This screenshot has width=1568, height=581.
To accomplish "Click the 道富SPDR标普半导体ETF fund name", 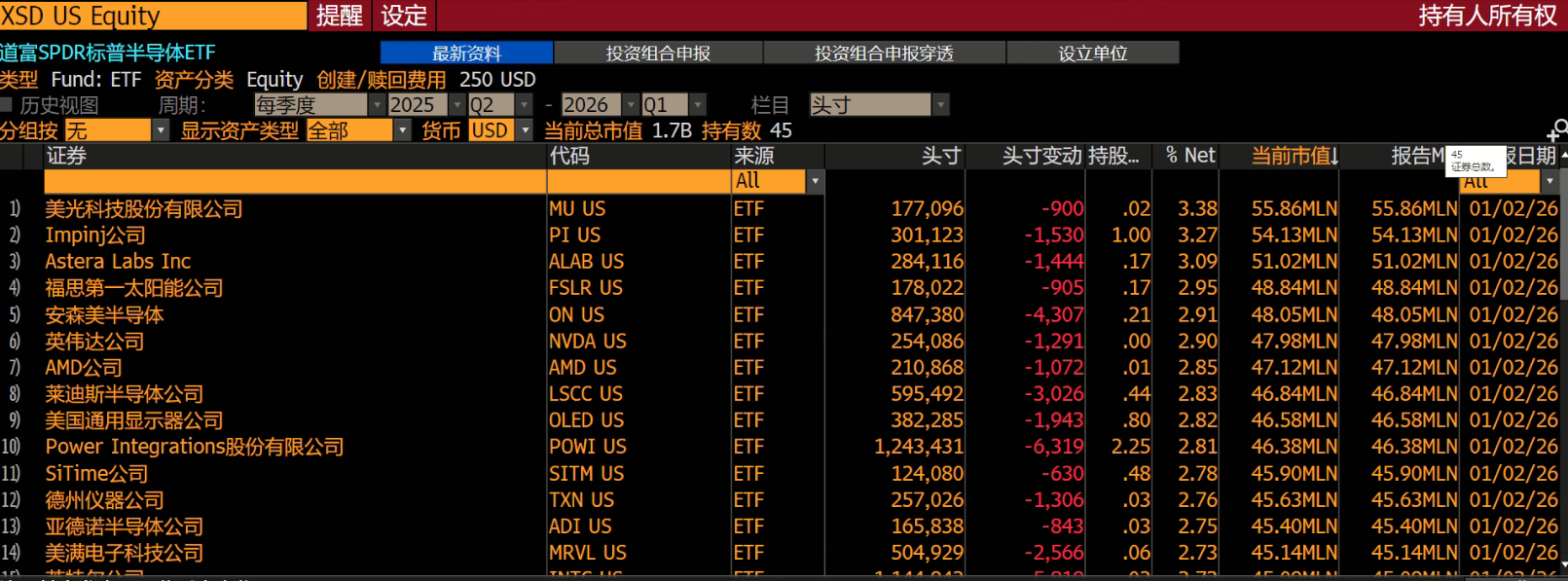I will 108,53.
